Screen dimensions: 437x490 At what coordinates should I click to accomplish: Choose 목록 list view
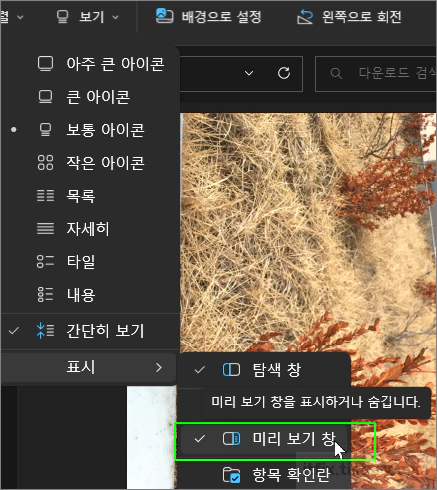(x=90, y=196)
